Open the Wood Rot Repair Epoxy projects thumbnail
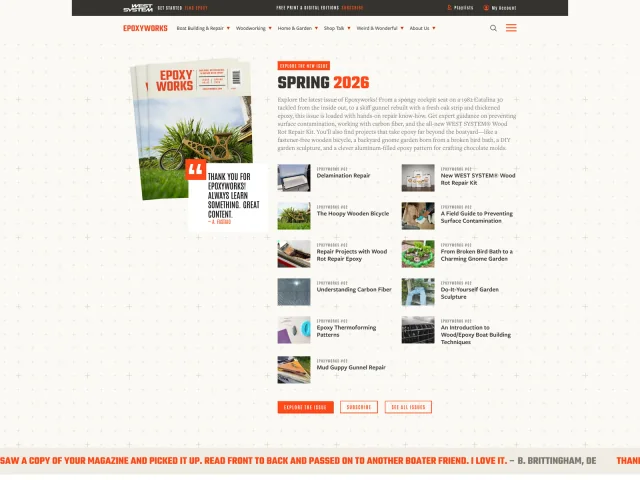 coord(294,254)
